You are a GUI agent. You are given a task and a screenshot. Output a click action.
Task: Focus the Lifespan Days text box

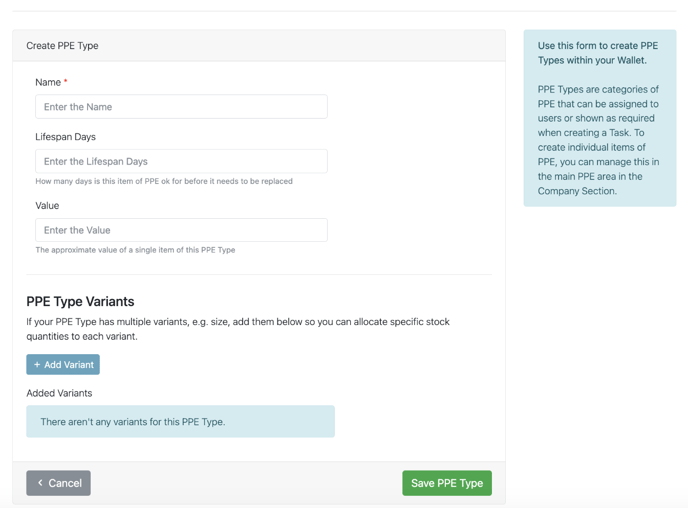click(181, 161)
